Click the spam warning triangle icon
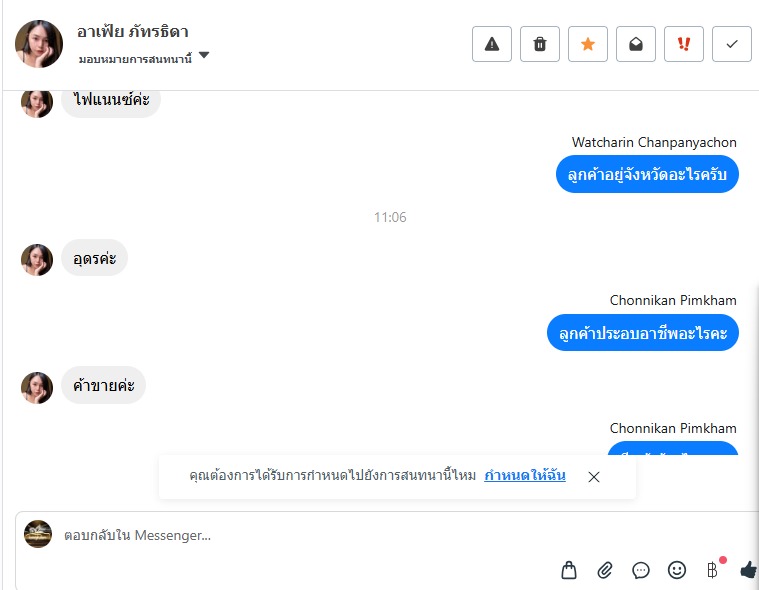The width and height of the screenshot is (759, 590). tap(491, 44)
